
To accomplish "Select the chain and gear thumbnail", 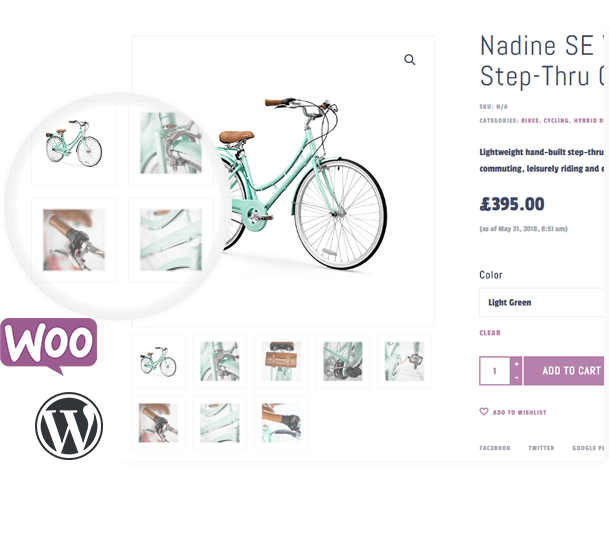I will 343,361.
